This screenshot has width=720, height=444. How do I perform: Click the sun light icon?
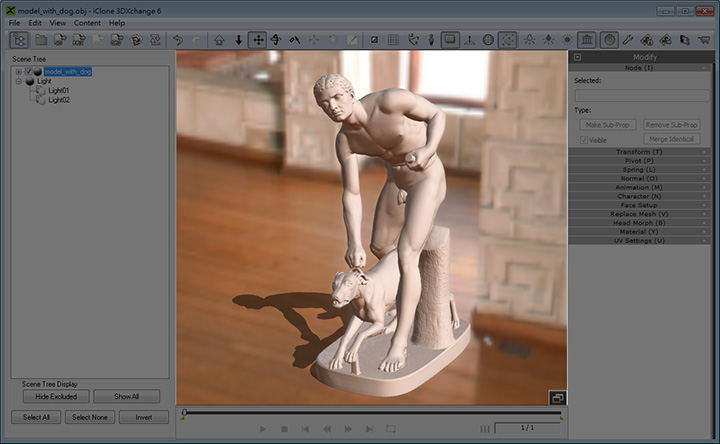[568, 40]
